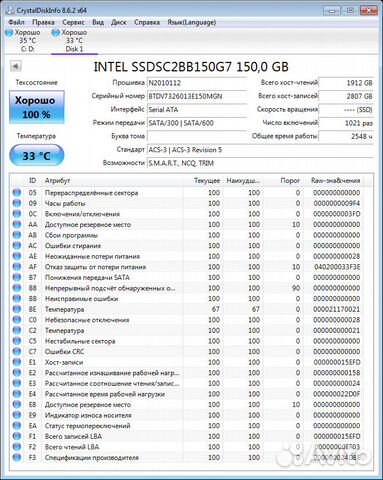This screenshot has height=480, width=383.
Task: Select the Перераспределённые сектора attribute text
Action: (x=91, y=193)
